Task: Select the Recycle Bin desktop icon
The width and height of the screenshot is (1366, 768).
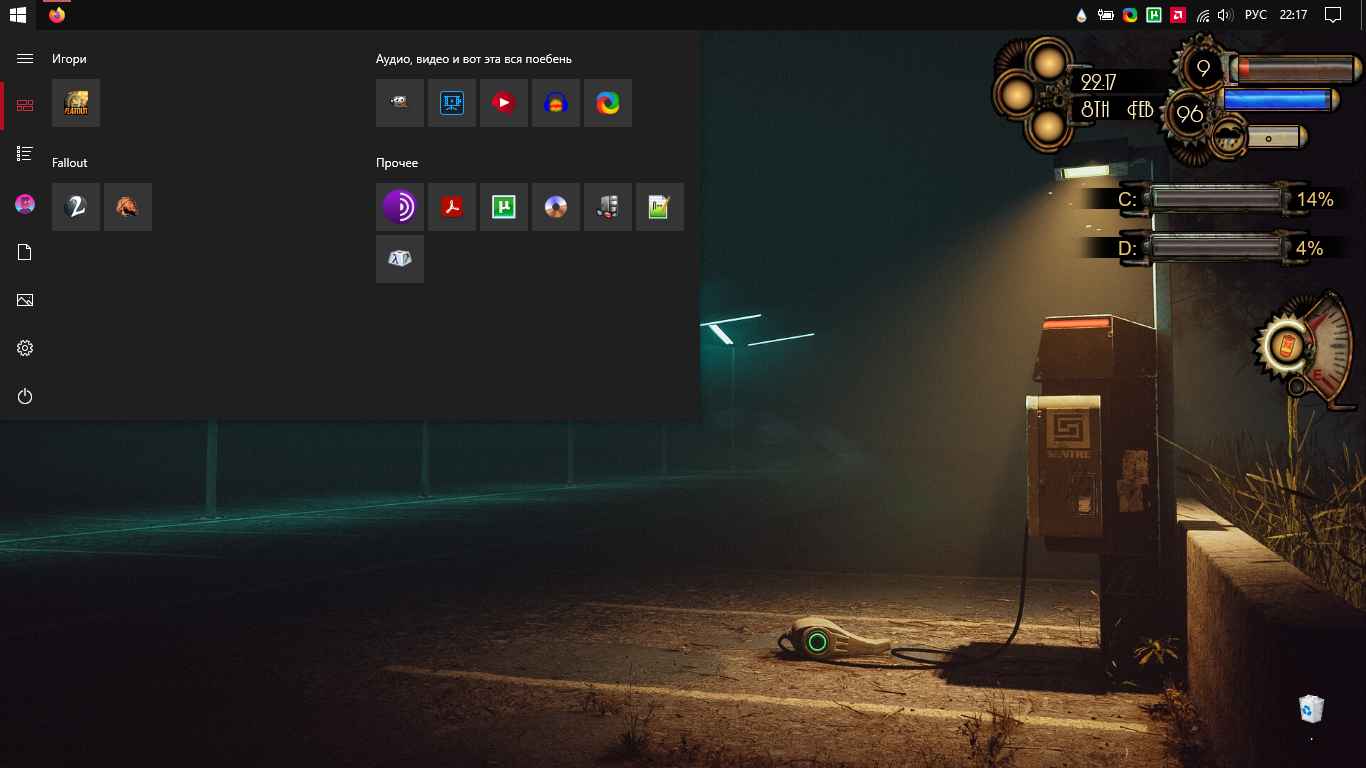Action: tap(1311, 709)
